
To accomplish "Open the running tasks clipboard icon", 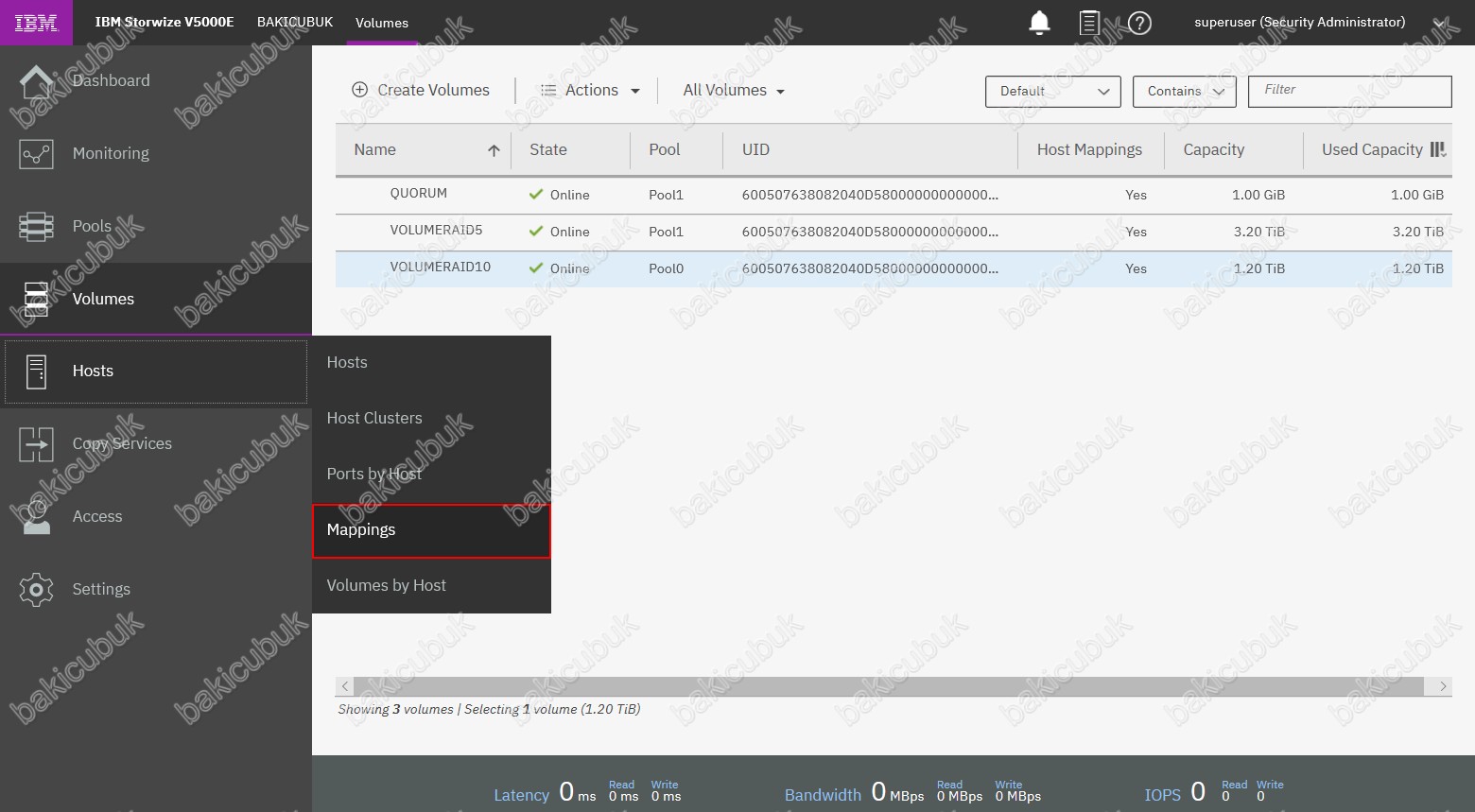I will coord(1089,23).
